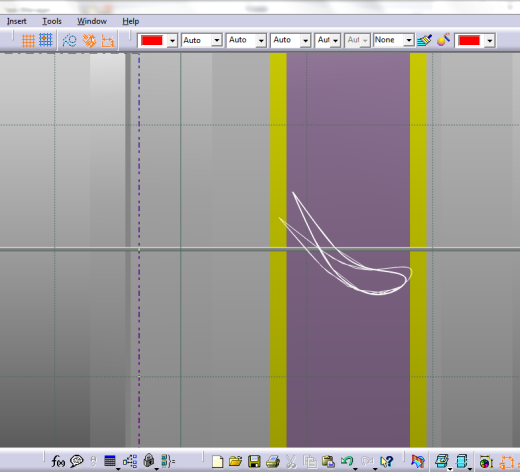Open the Design Table icon
This screenshot has width=520, height=472.
point(110,461)
